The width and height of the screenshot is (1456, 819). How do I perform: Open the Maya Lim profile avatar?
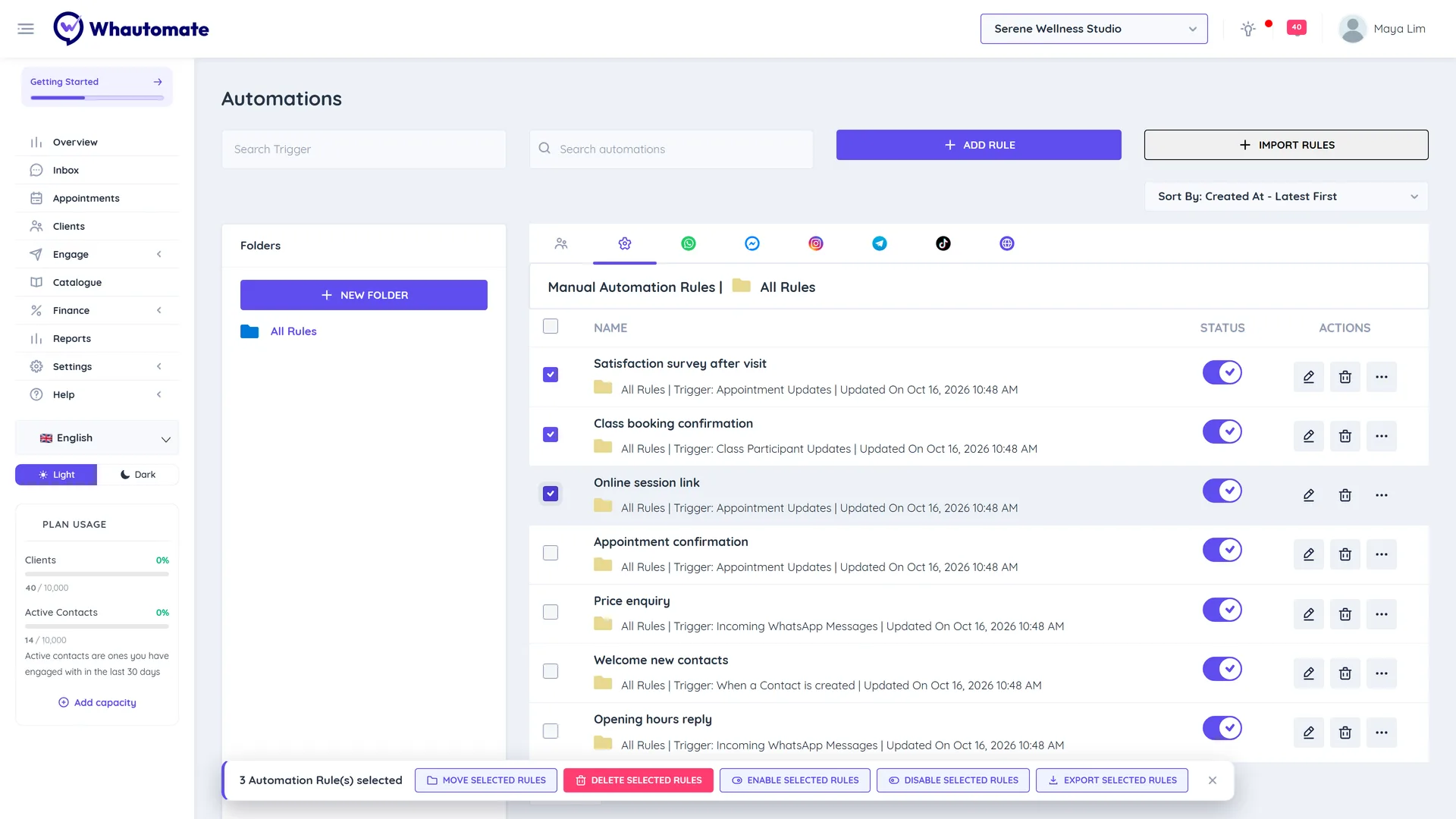pyautogui.click(x=1352, y=29)
